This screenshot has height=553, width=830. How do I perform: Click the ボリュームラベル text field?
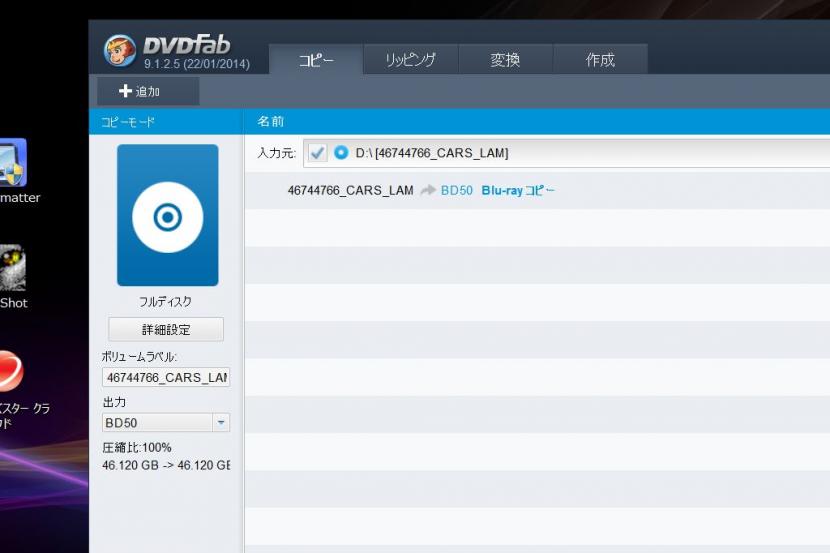tap(166, 378)
